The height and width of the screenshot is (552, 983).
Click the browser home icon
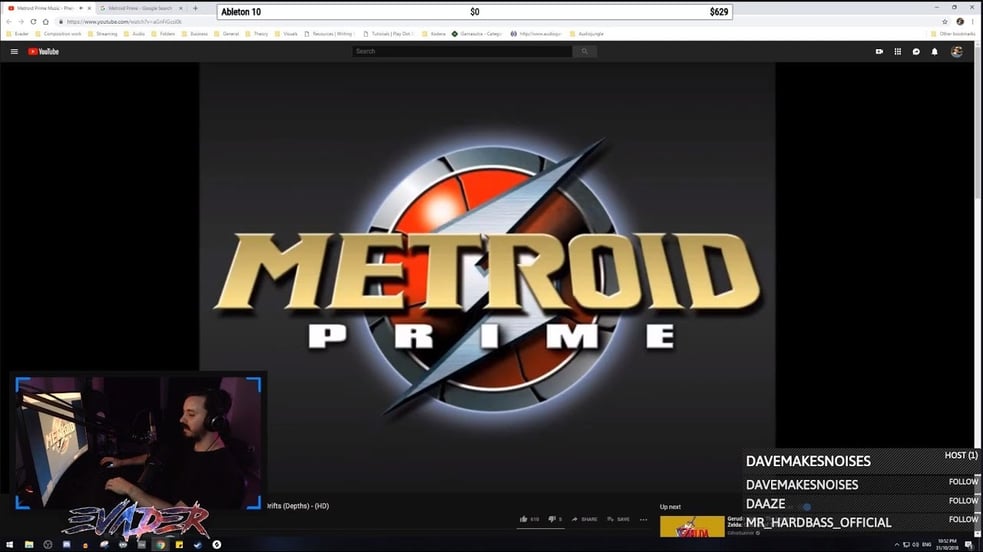pyautogui.click(x=46, y=21)
